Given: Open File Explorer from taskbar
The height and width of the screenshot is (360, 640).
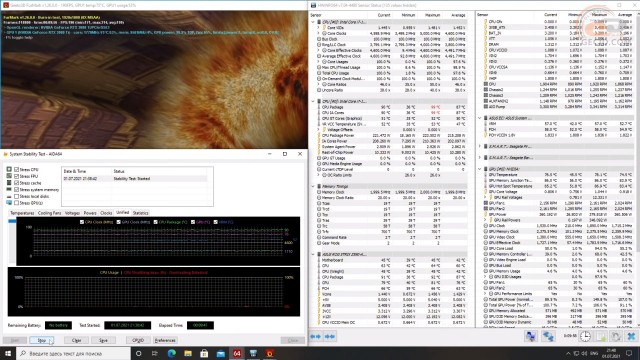Looking at the screenshot, I should (188, 353).
